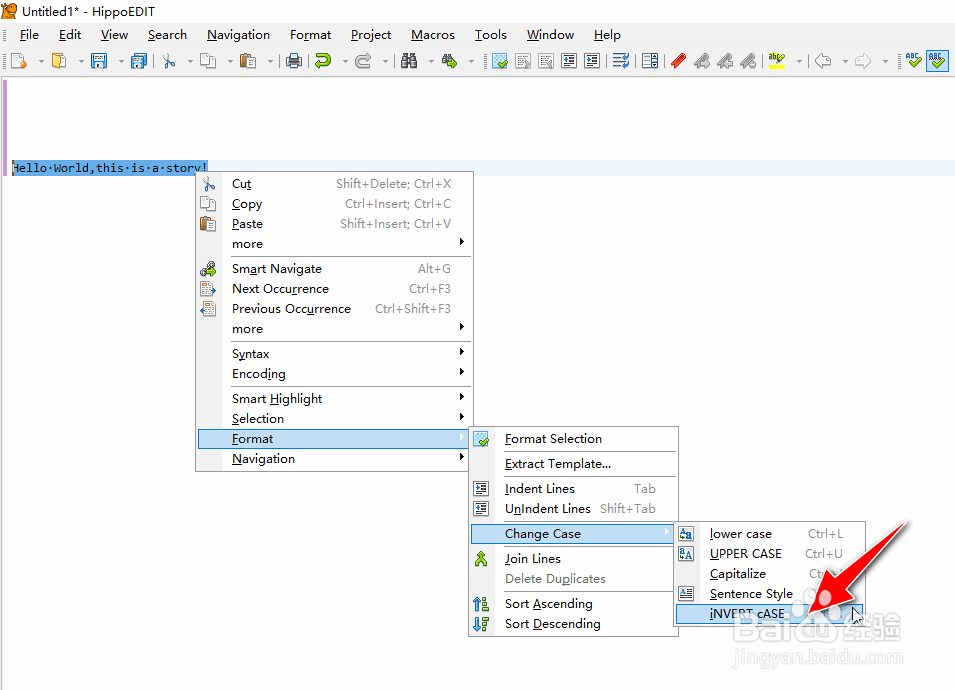
Task: Choose Paste from the context menu
Action: [x=334, y=224]
